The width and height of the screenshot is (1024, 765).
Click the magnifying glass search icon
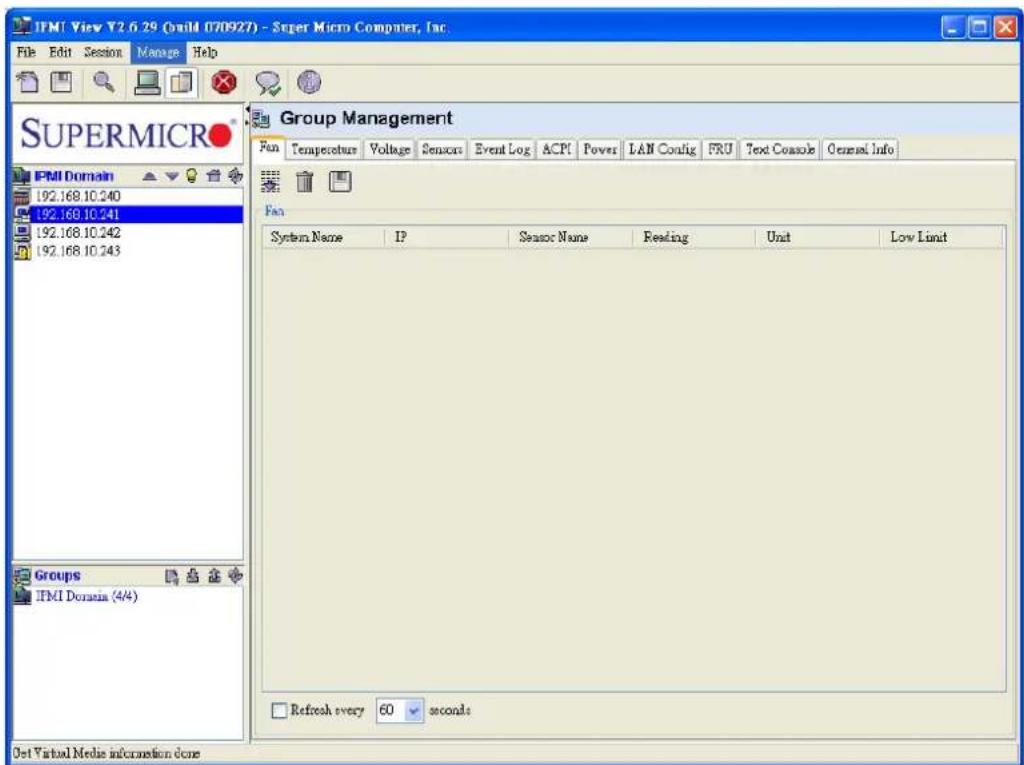tap(103, 82)
